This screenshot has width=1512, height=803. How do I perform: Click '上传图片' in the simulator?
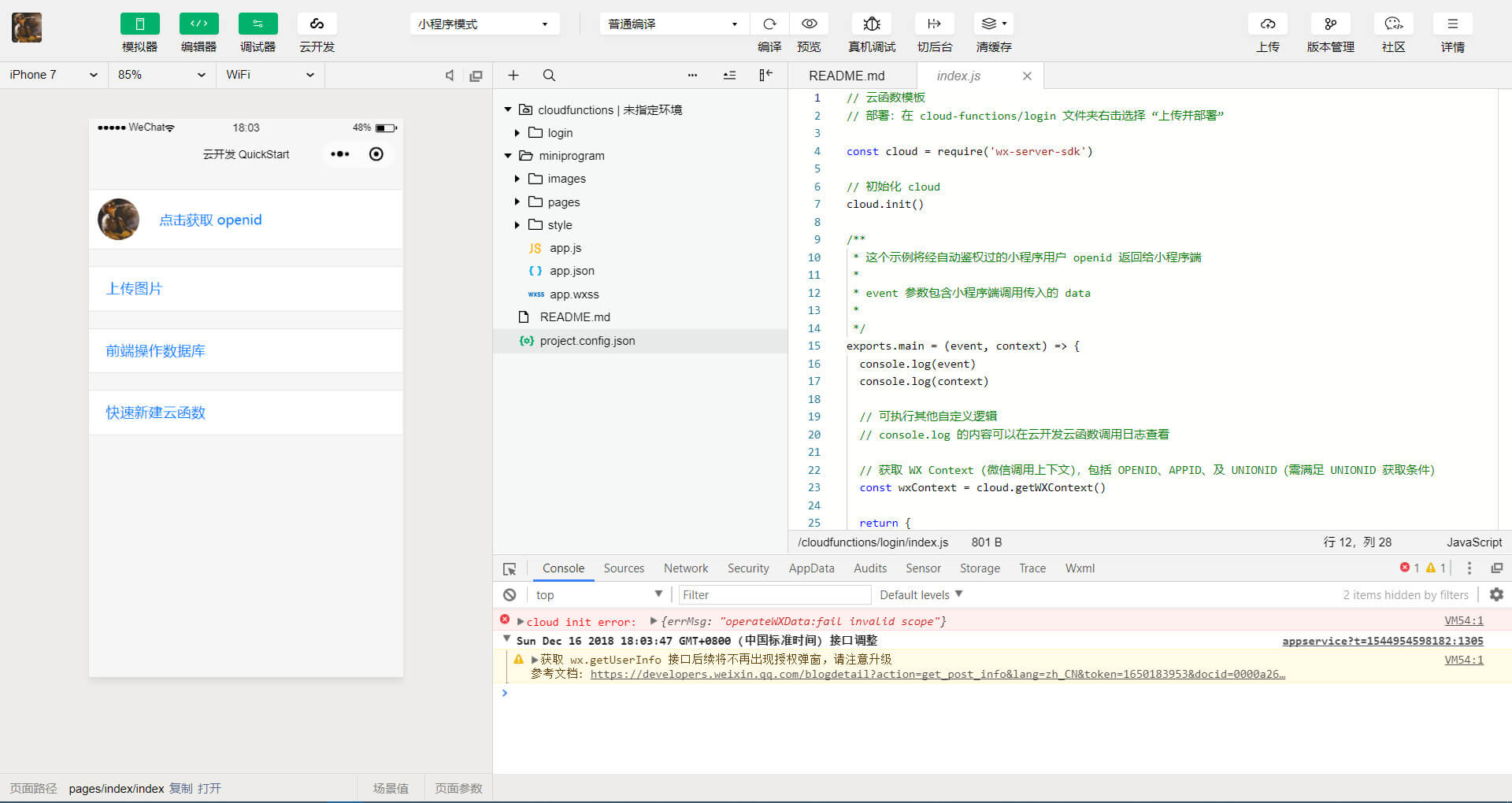tap(134, 289)
